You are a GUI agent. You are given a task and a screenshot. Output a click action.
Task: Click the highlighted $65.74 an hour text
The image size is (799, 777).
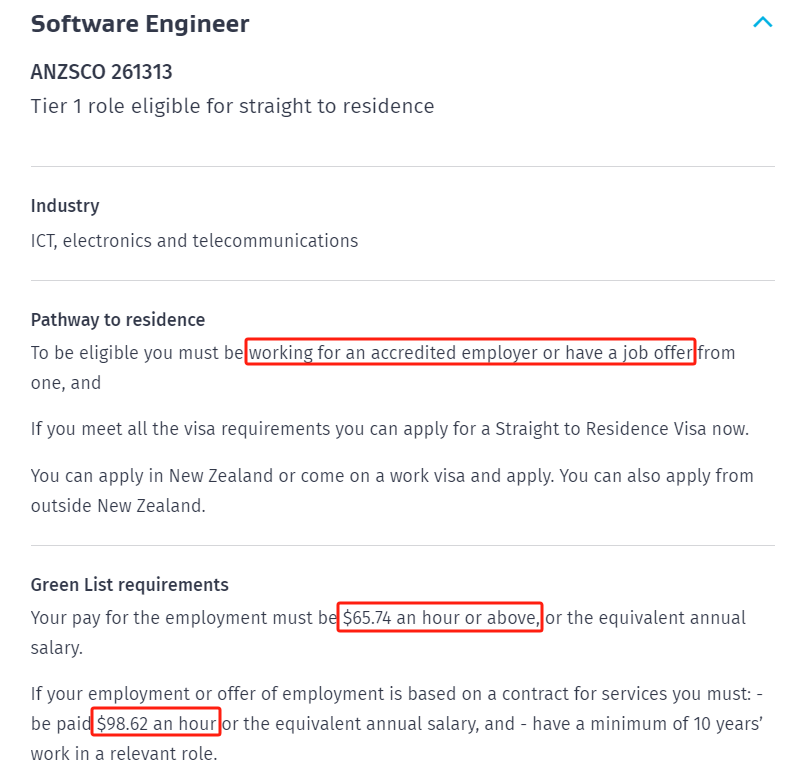click(x=440, y=618)
